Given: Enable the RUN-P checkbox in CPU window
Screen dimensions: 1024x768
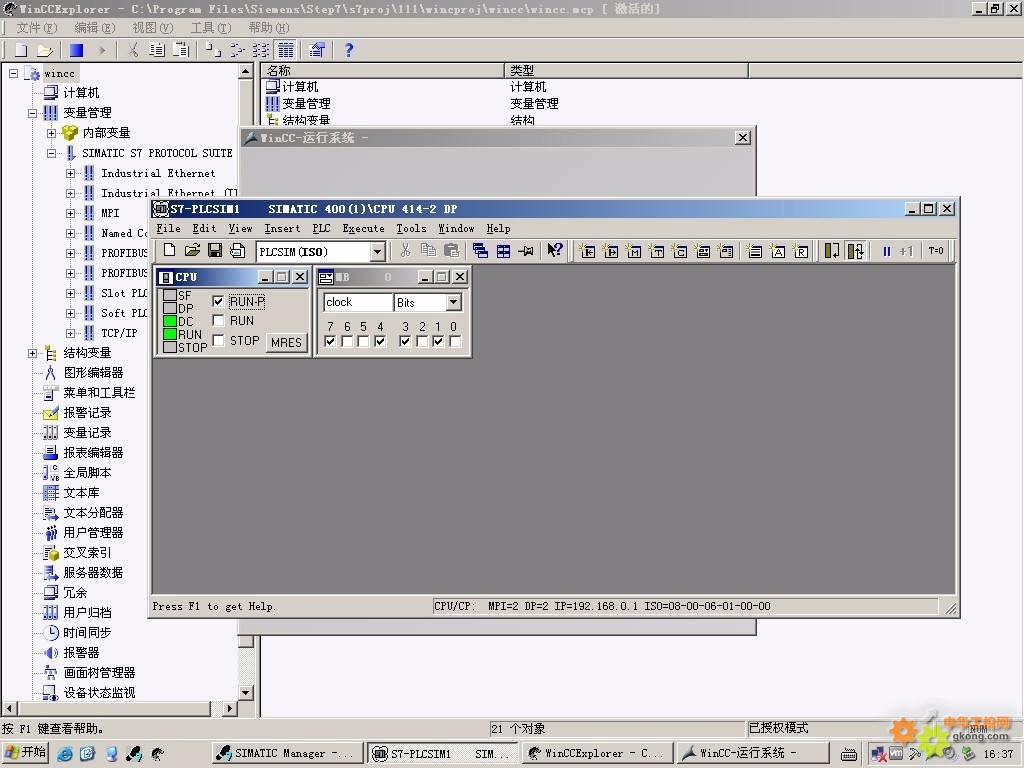Looking at the screenshot, I should (x=218, y=301).
